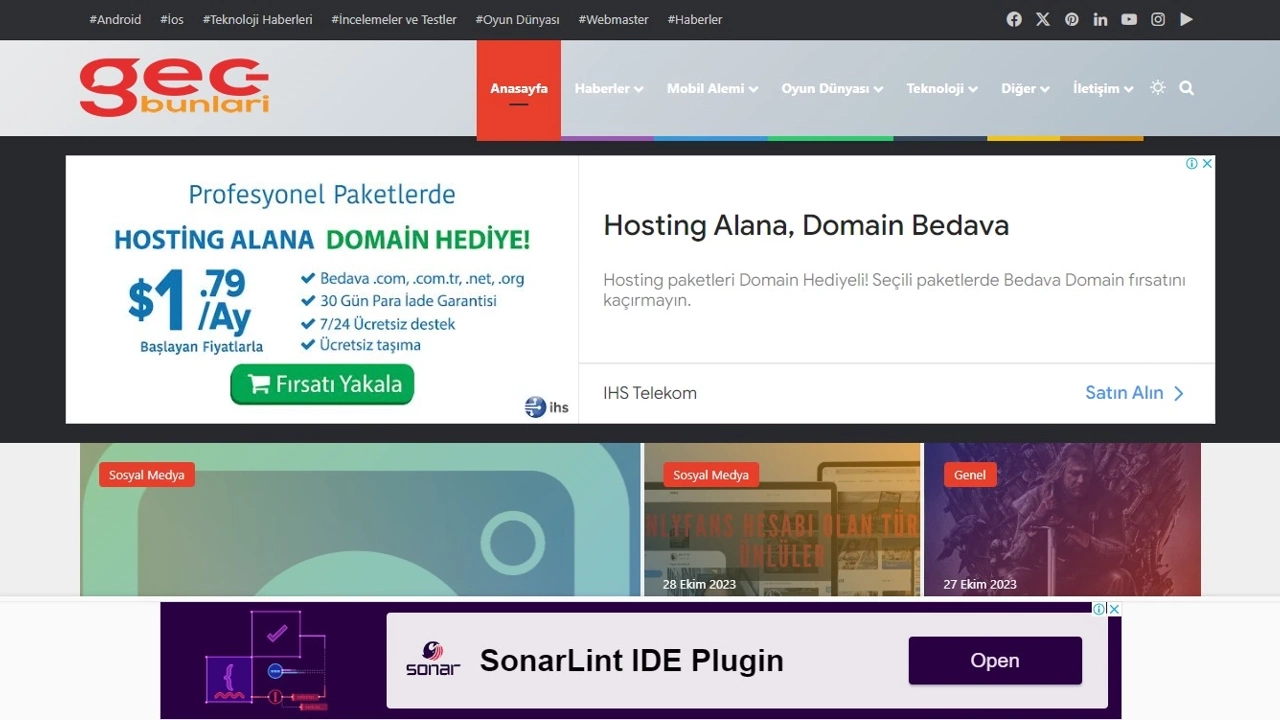Click the 'Profesyonel Paketlerde' ad heading
This screenshot has width=1280, height=720.
322,194
